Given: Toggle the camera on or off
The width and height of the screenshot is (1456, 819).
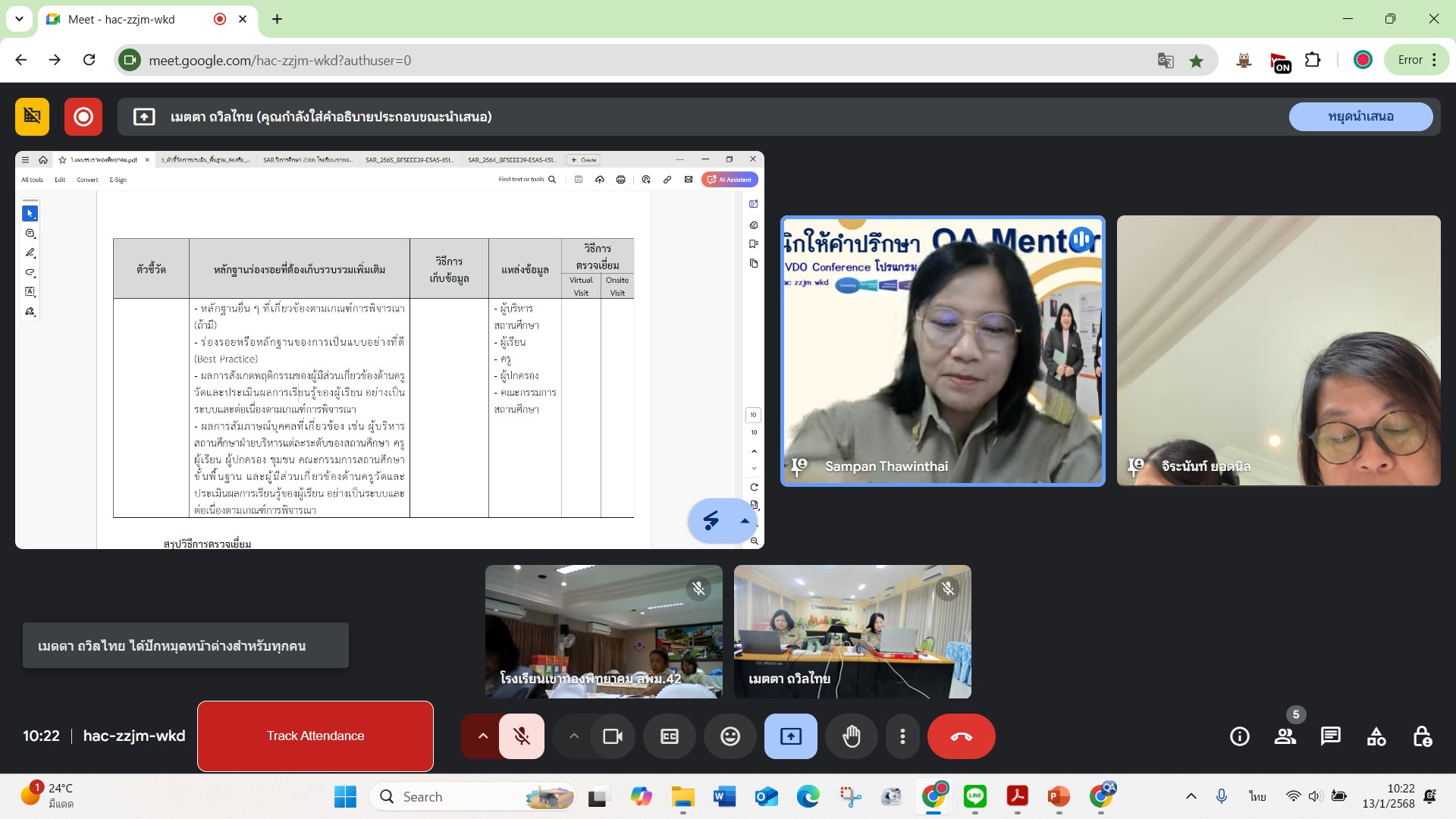Looking at the screenshot, I should pos(612,736).
